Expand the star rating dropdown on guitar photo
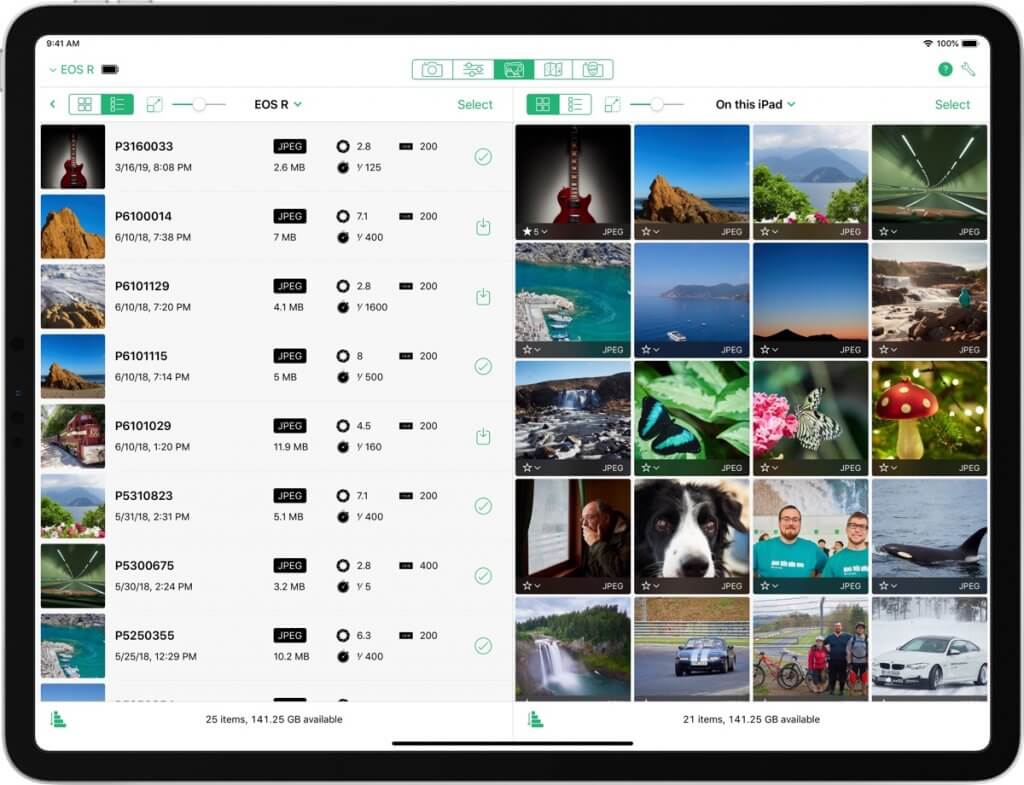 [532, 231]
